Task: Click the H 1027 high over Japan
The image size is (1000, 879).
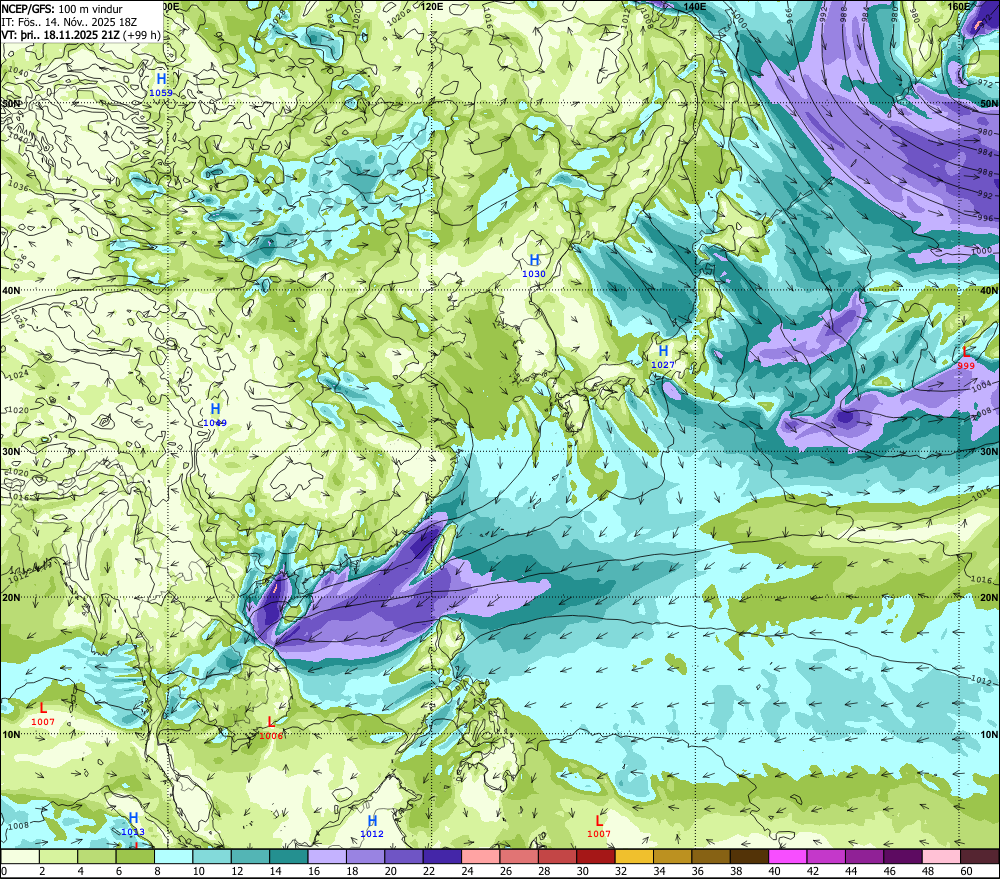Action: pos(663,357)
